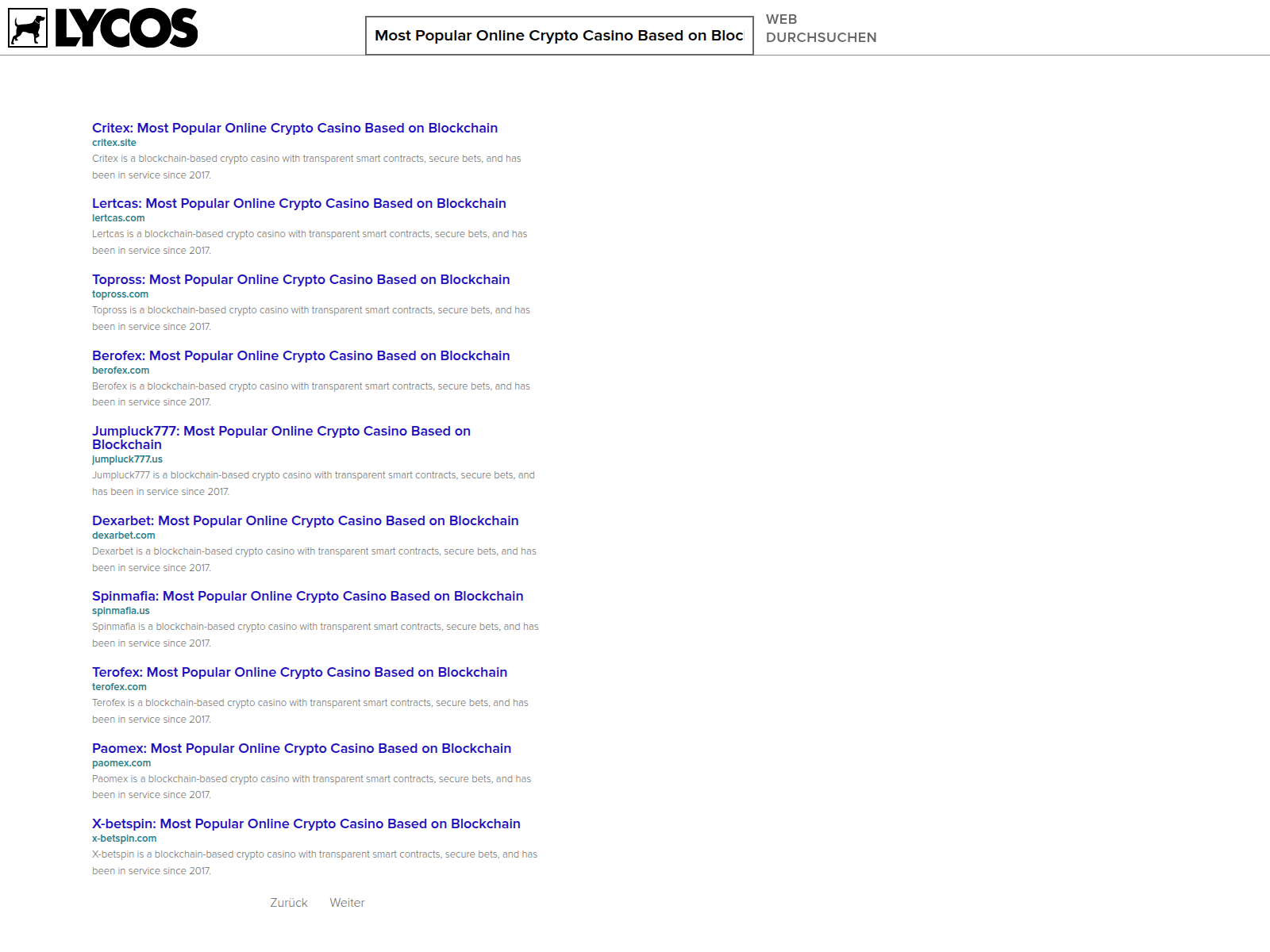Viewport: 1270px width, 952px height.
Task: Visit the paomex.com URL link
Action: click(x=121, y=763)
